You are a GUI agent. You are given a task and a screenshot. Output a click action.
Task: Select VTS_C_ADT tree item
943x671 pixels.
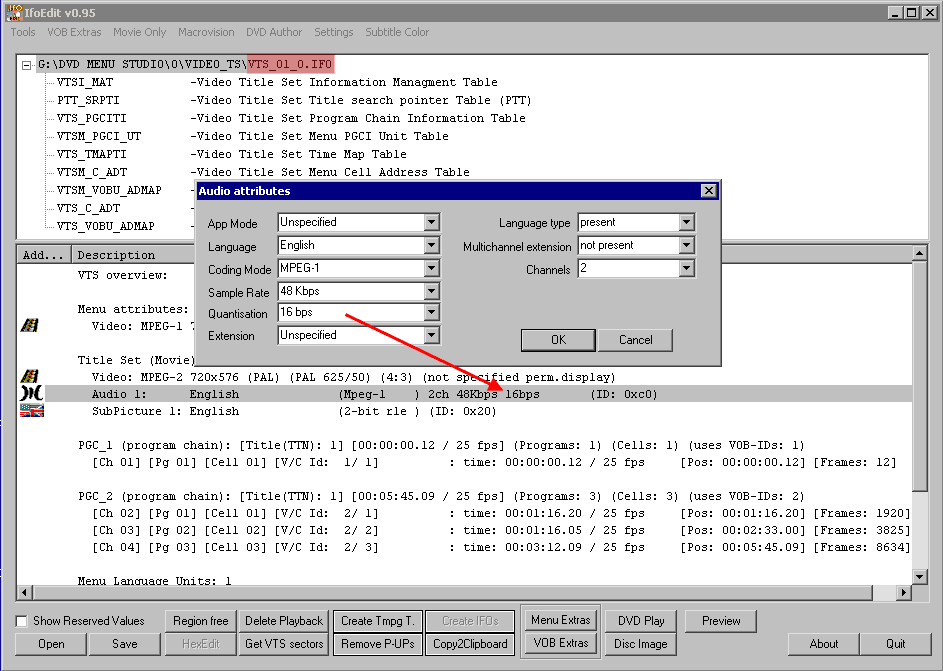tap(88, 209)
